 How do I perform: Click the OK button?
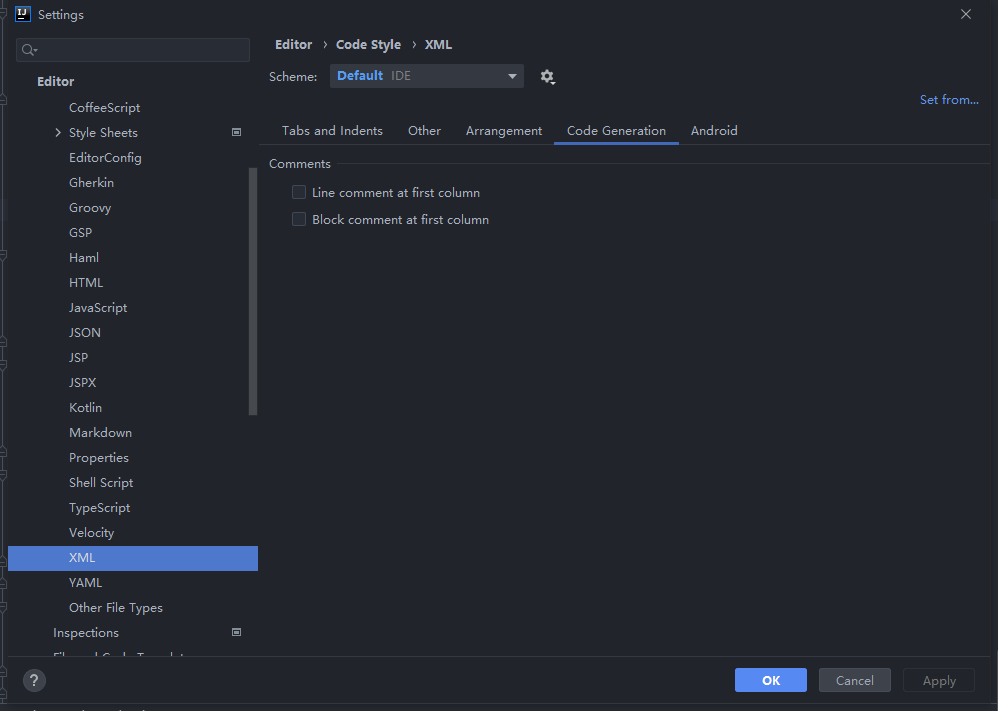coord(770,680)
